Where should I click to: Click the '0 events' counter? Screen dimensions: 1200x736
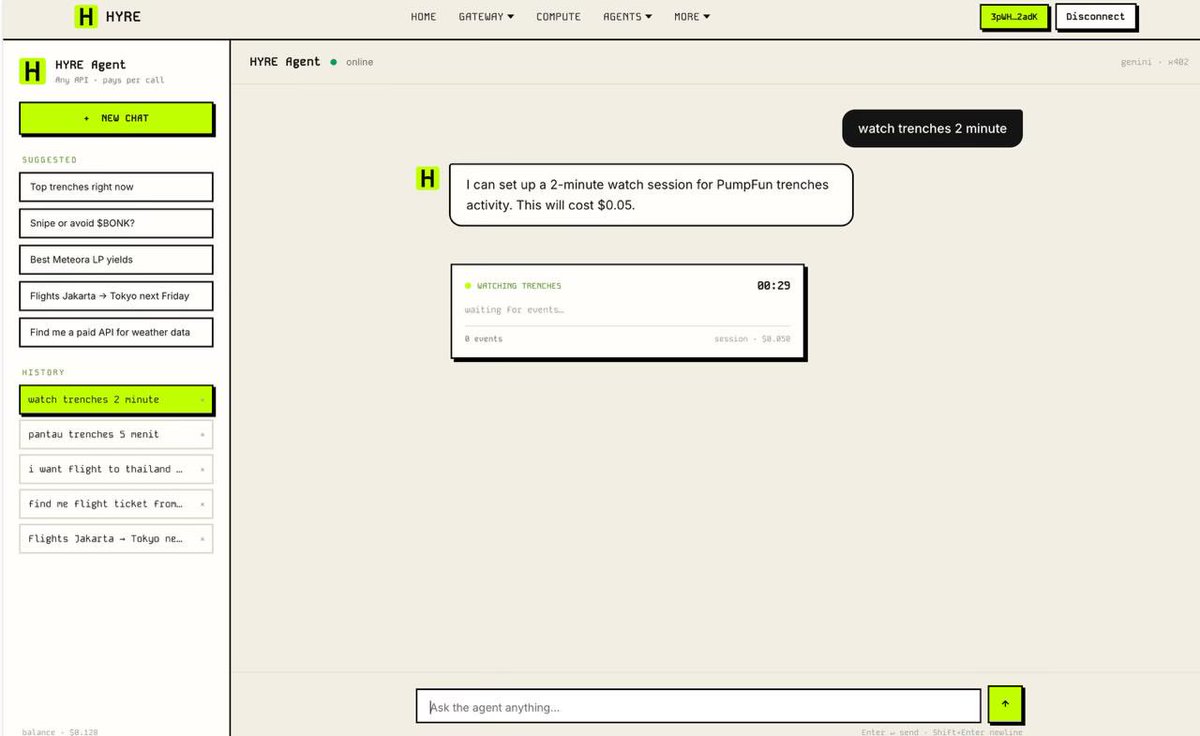tap(484, 339)
